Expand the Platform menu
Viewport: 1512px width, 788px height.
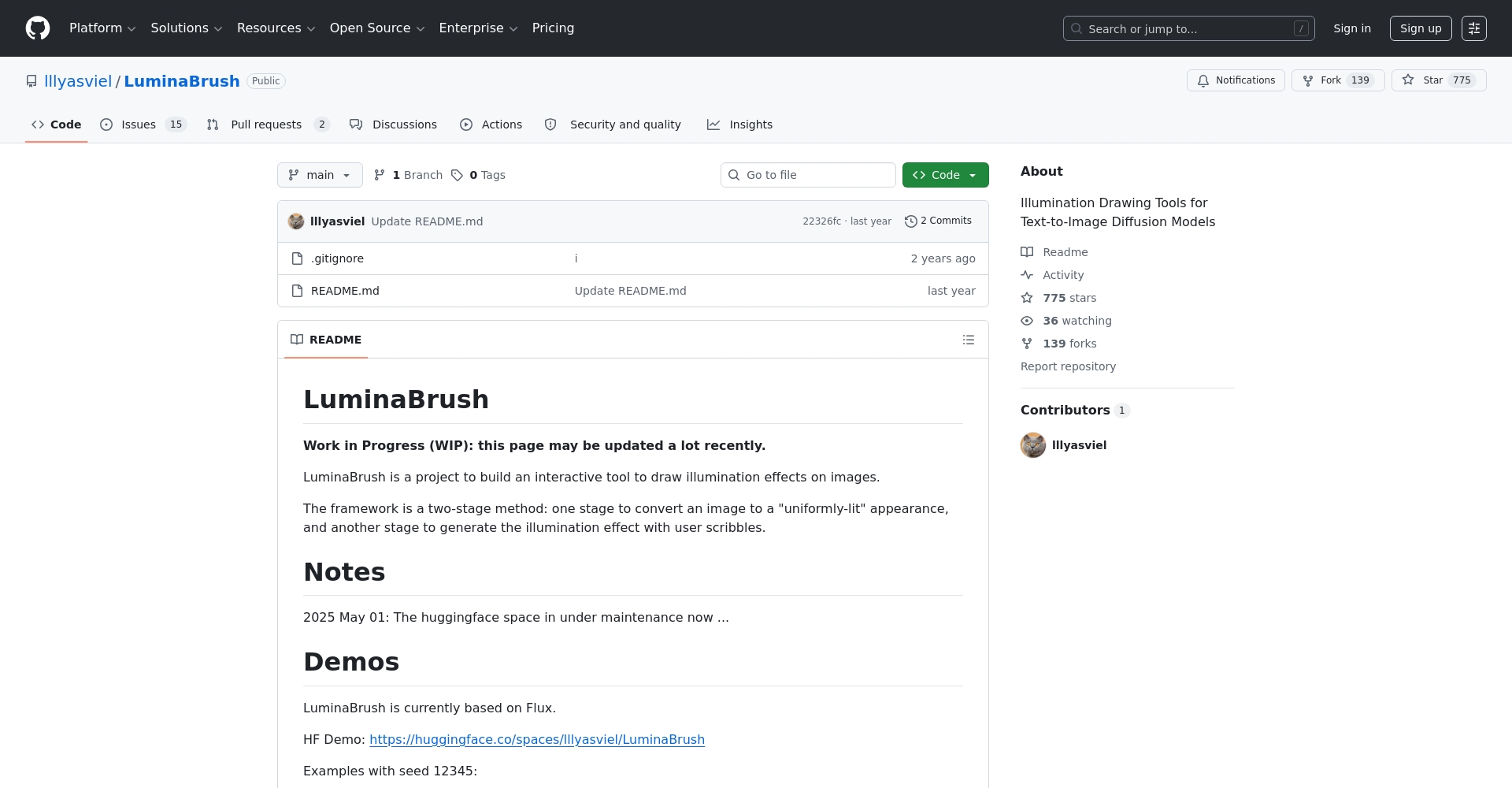tap(102, 28)
